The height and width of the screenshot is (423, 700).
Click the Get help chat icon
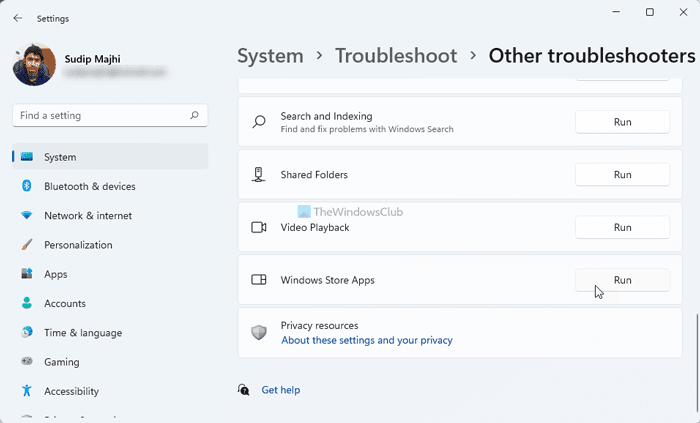243,390
